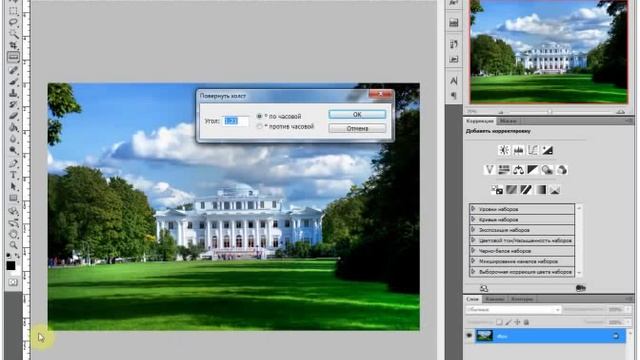640x360 pixels.
Task: Choose clockwise 'по часовой' rotation
Action: 259,116
